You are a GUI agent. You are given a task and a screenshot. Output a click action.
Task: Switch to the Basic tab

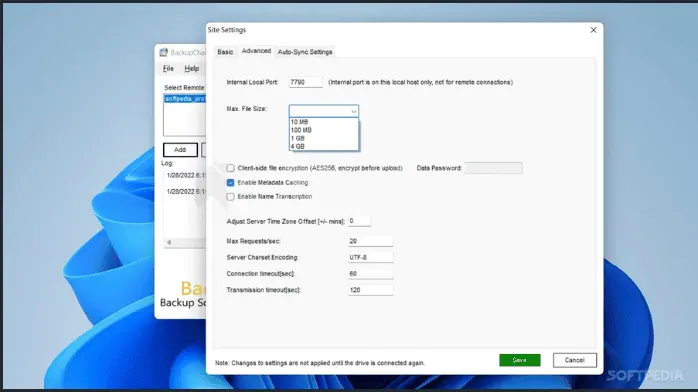point(225,52)
